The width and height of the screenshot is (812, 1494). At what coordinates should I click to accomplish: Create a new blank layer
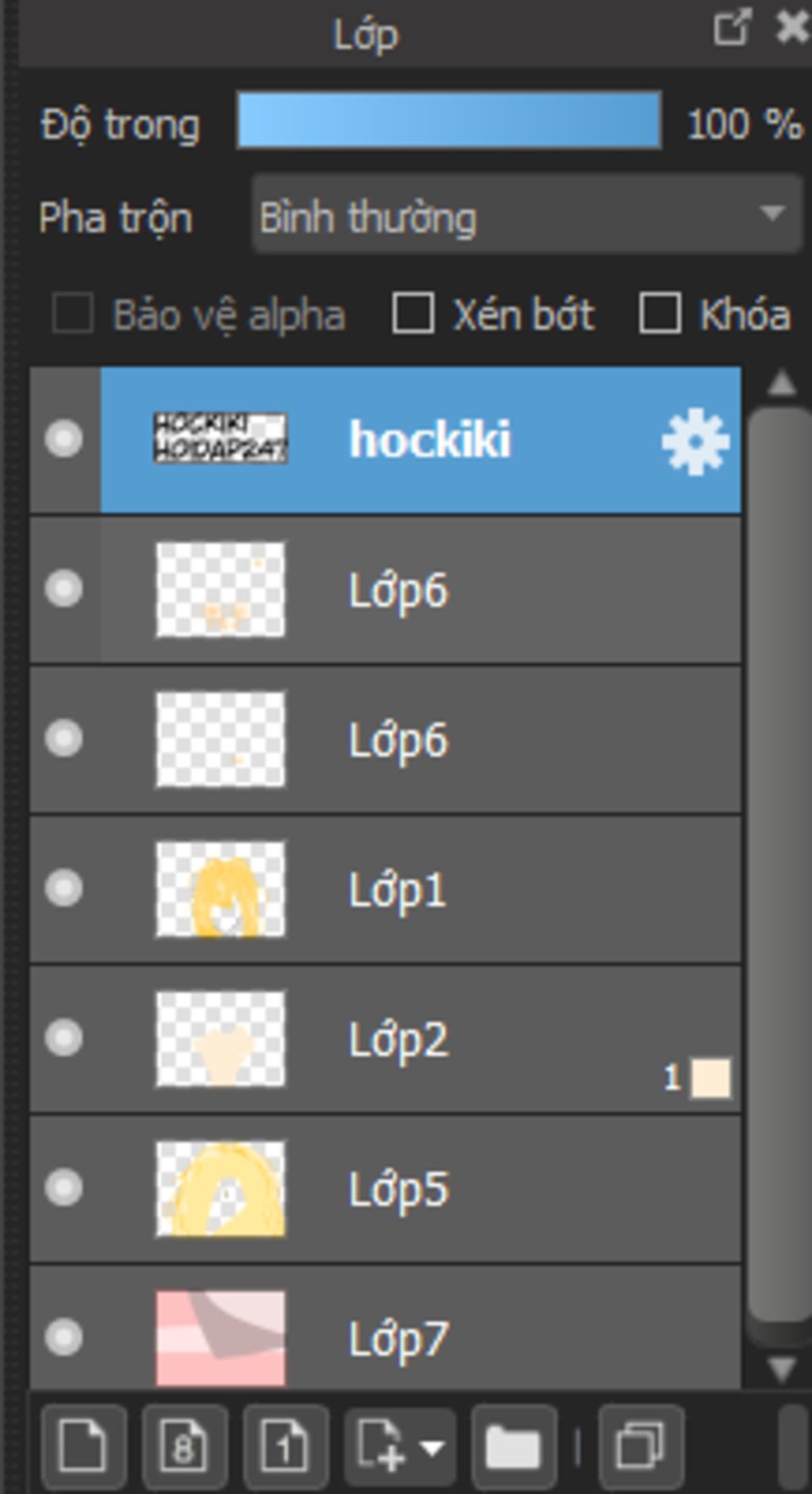[83, 1446]
